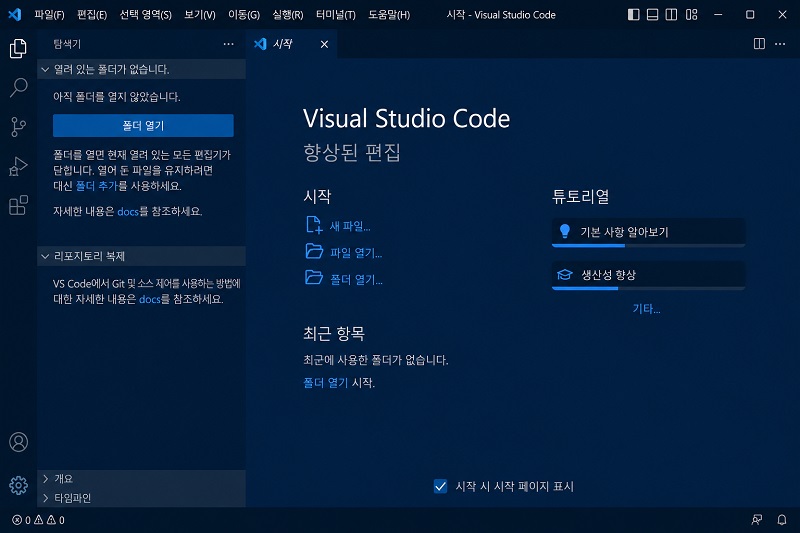Uncheck 시작 시 시작 페이지 표시 checkbox
Screen dimensions: 800x533
point(440,486)
